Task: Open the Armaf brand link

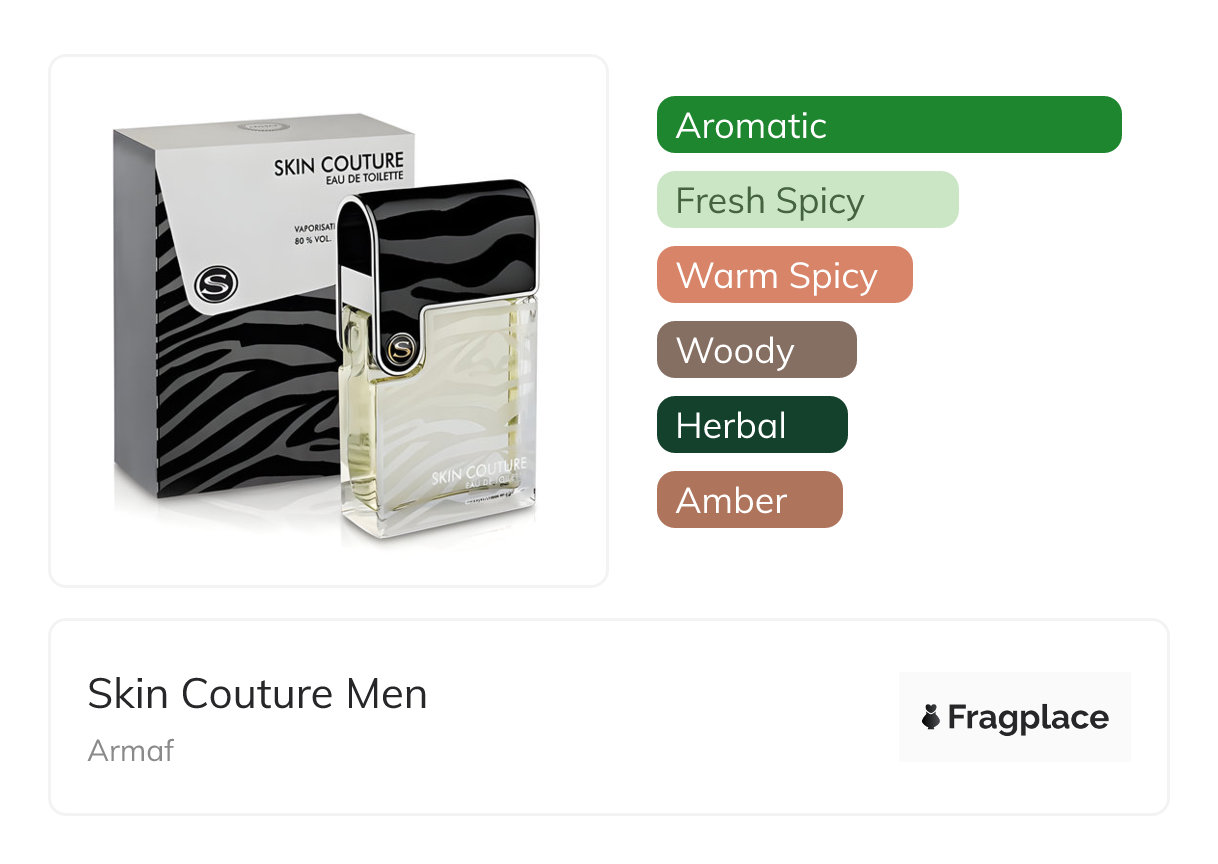Action: [131, 750]
